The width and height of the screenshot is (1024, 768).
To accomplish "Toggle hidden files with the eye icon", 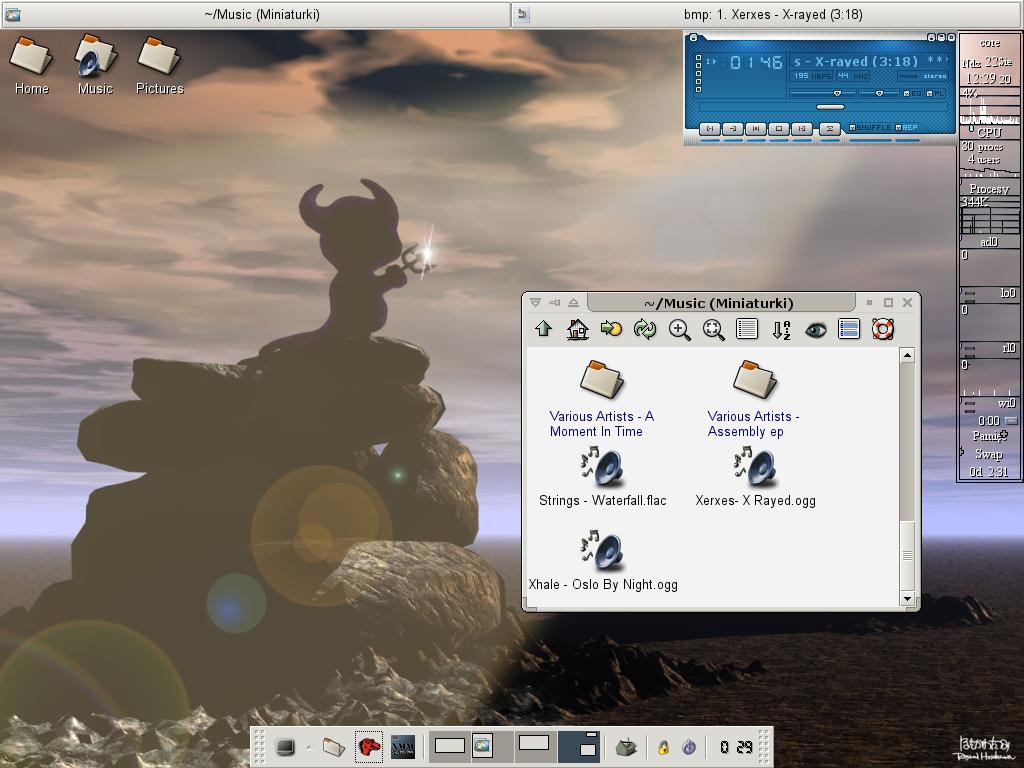I will coord(815,329).
